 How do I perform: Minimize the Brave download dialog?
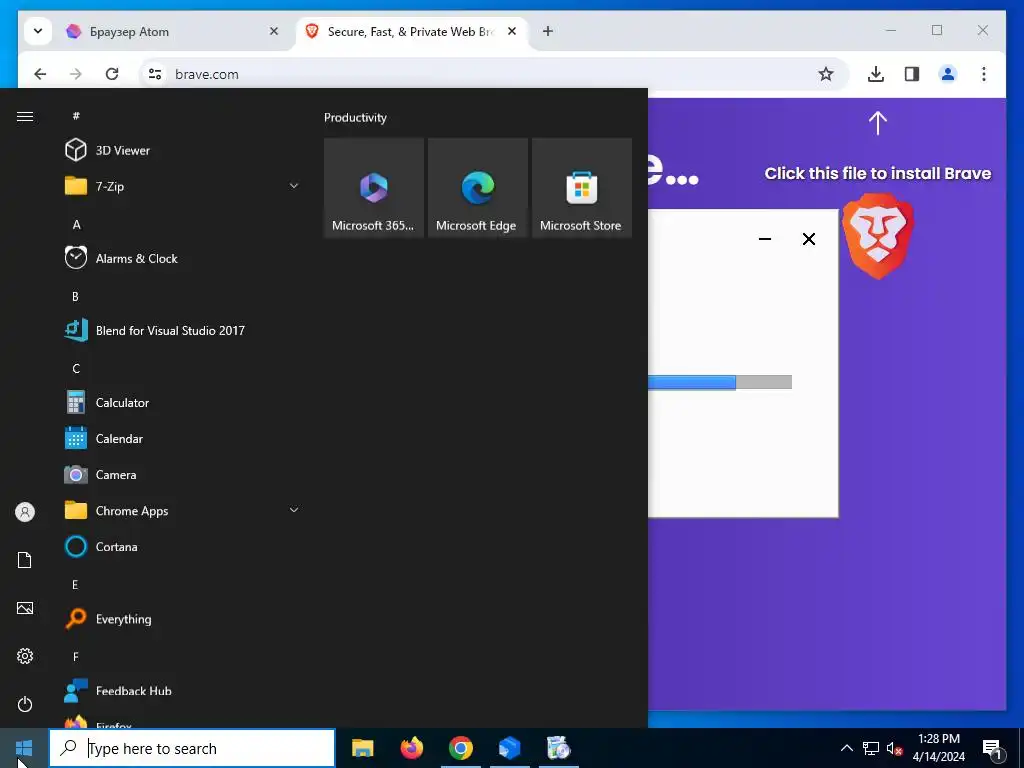click(x=765, y=239)
